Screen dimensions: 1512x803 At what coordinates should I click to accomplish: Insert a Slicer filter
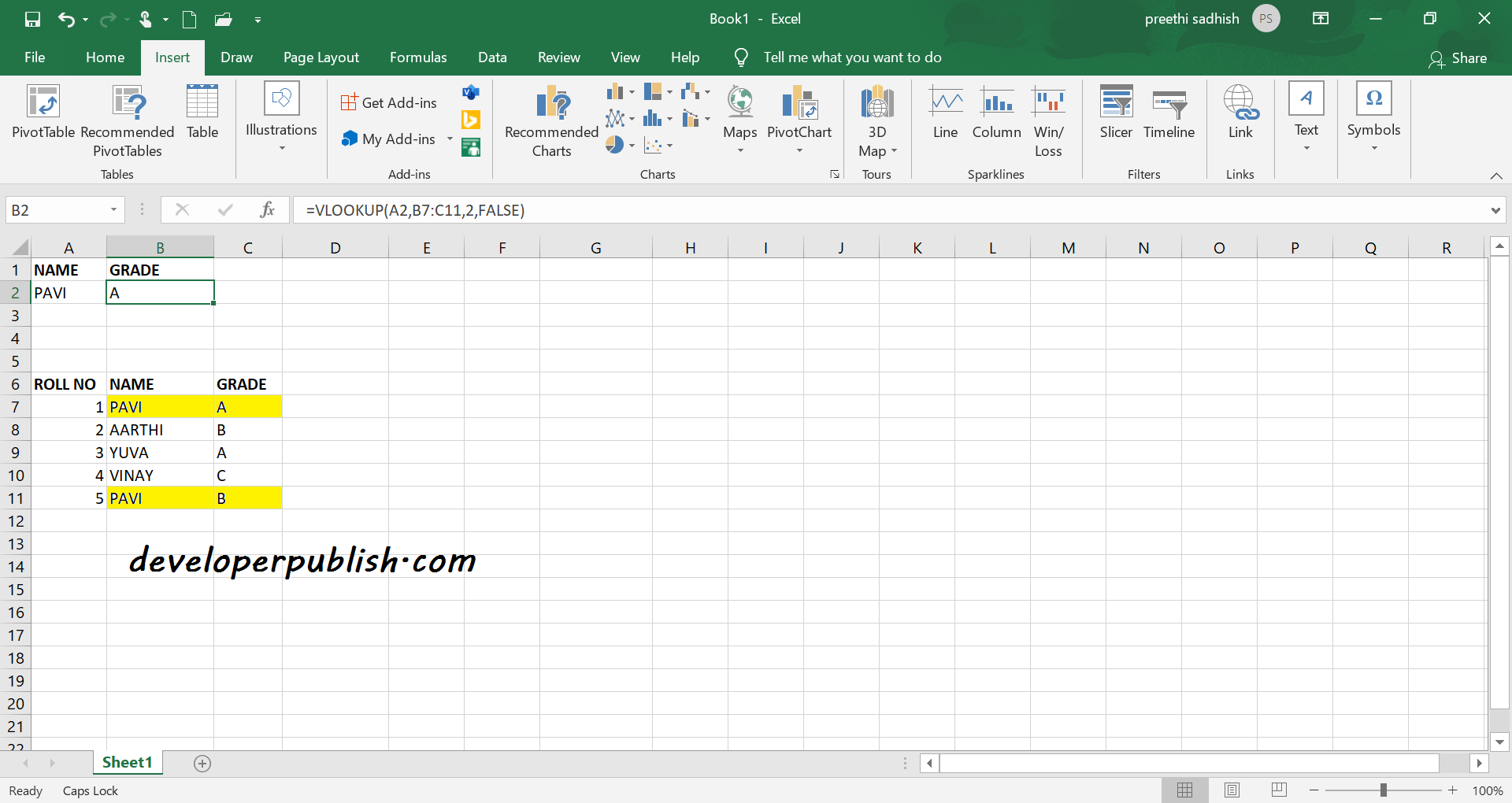pyautogui.click(x=1115, y=114)
